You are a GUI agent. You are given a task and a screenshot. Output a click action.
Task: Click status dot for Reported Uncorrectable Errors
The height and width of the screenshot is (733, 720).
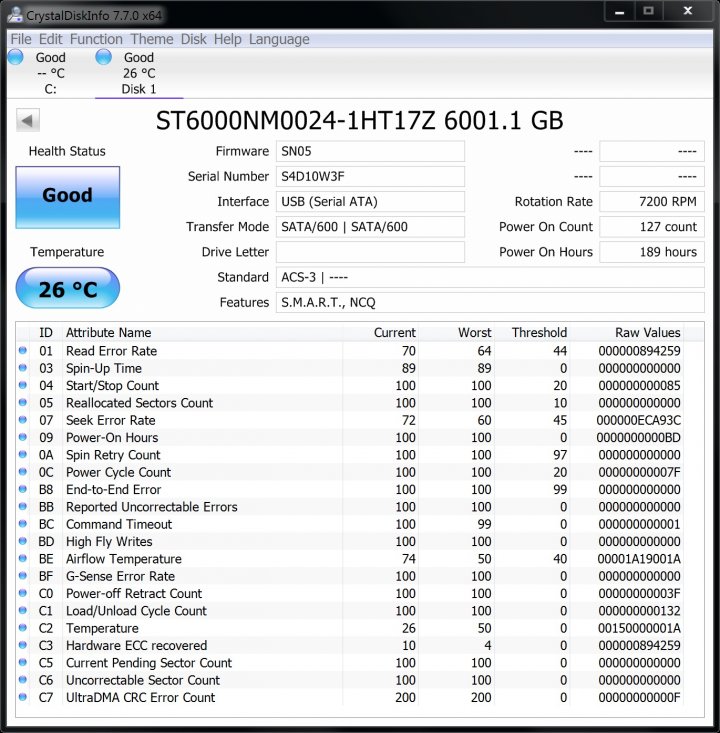point(22,506)
